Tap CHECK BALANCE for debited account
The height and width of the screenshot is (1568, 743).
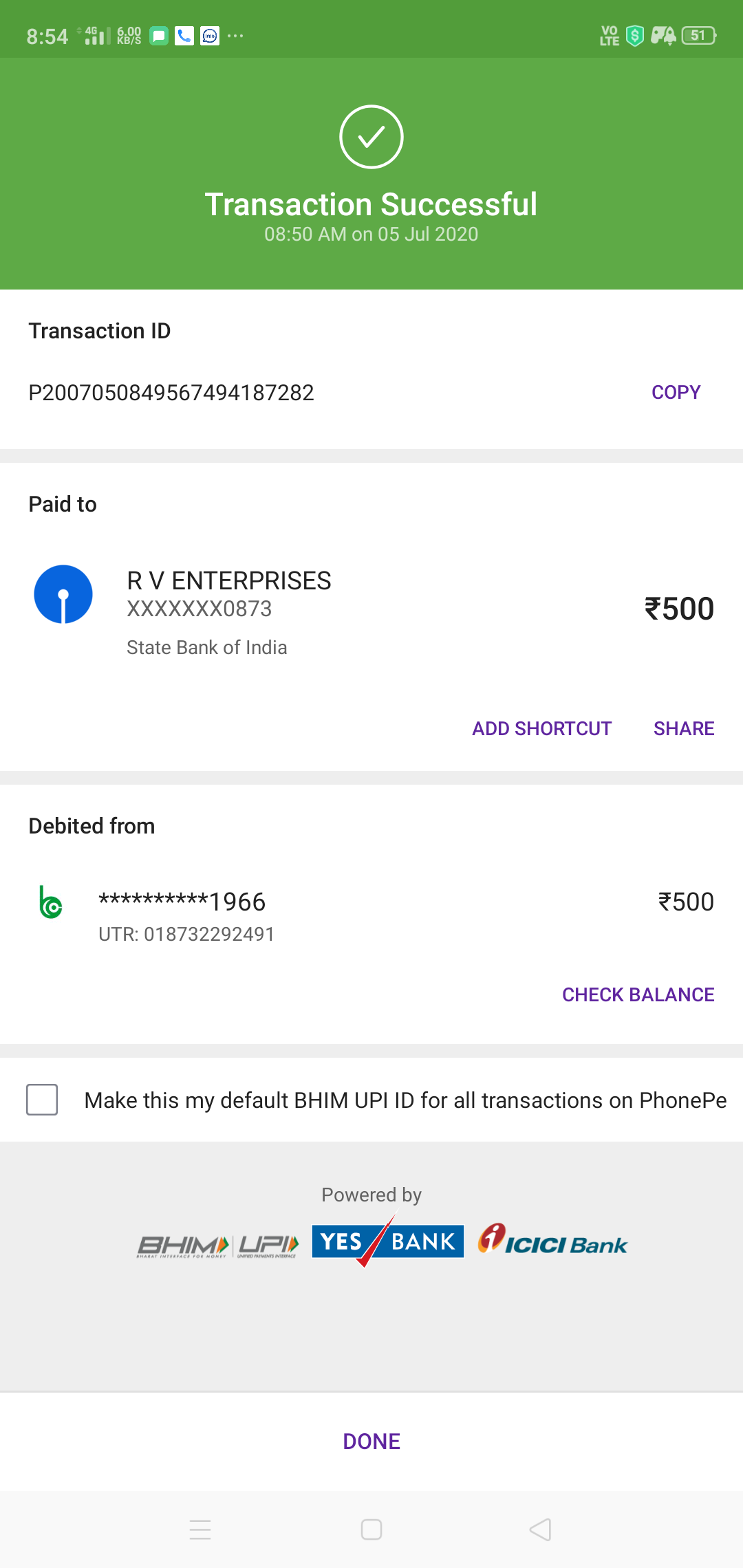[638, 994]
